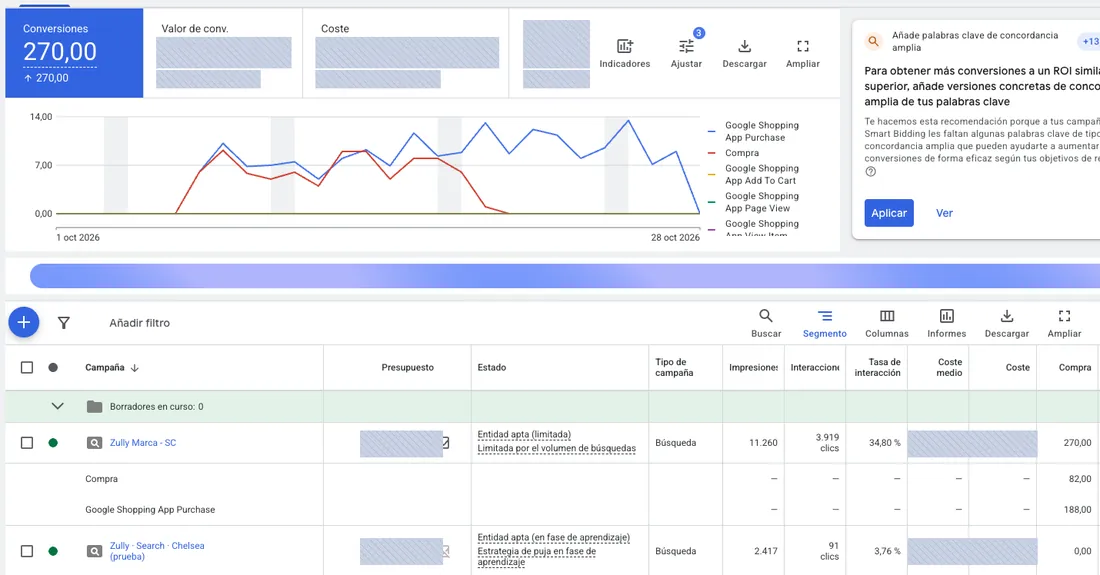Open the Zully Marca - SC campaign link
The height and width of the screenshot is (575, 1100).
143,443
